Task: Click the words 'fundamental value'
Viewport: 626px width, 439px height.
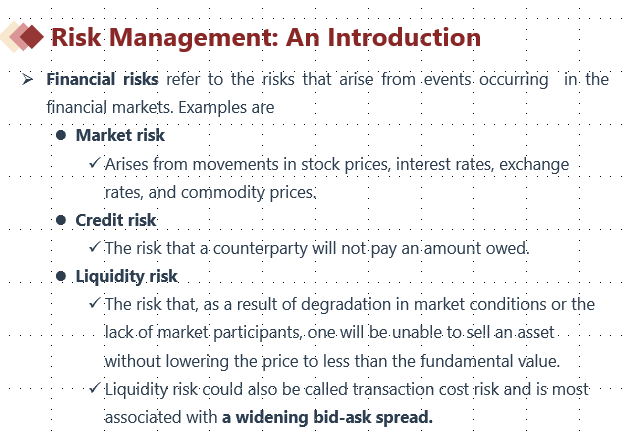Action: (488, 361)
